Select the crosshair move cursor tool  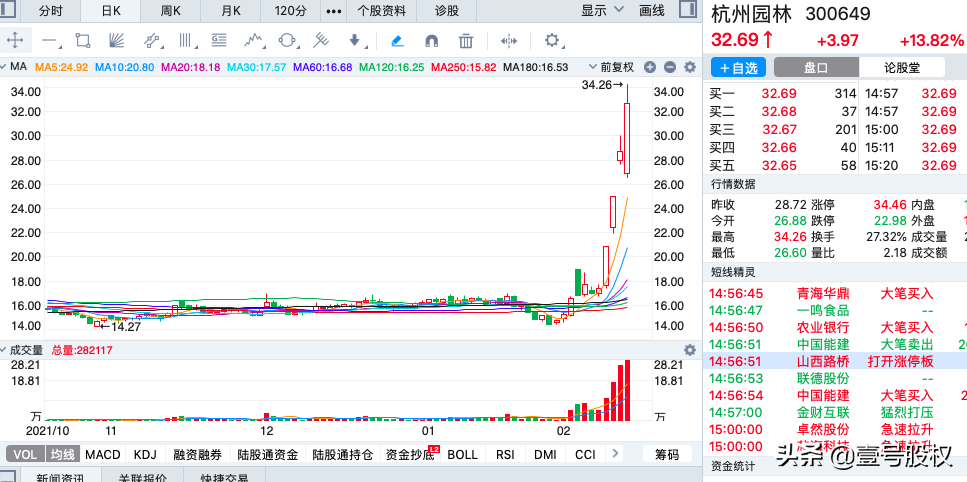click(x=15, y=41)
